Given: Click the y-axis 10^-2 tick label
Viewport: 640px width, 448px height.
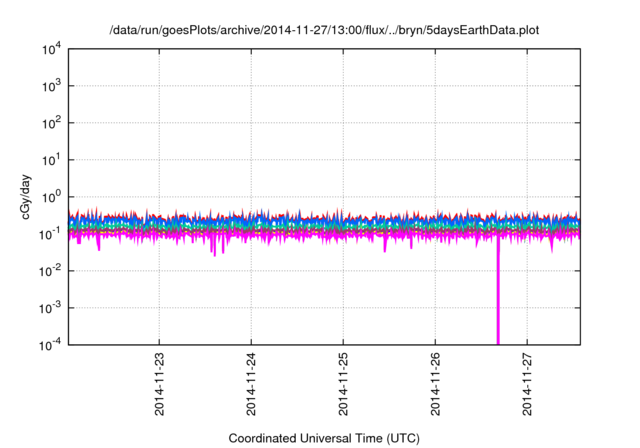Looking at the screenshot, I should pyautogui.click(x=50, y=271).
